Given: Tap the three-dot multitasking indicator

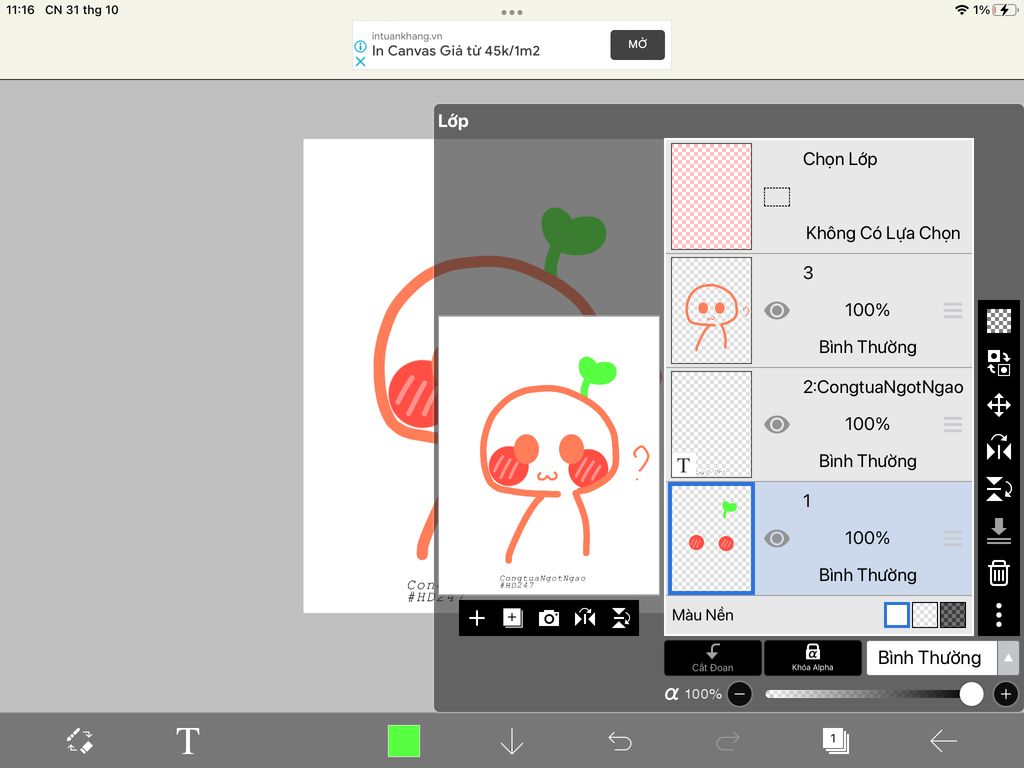Looking at the screenshot, I should click(511, 12).
